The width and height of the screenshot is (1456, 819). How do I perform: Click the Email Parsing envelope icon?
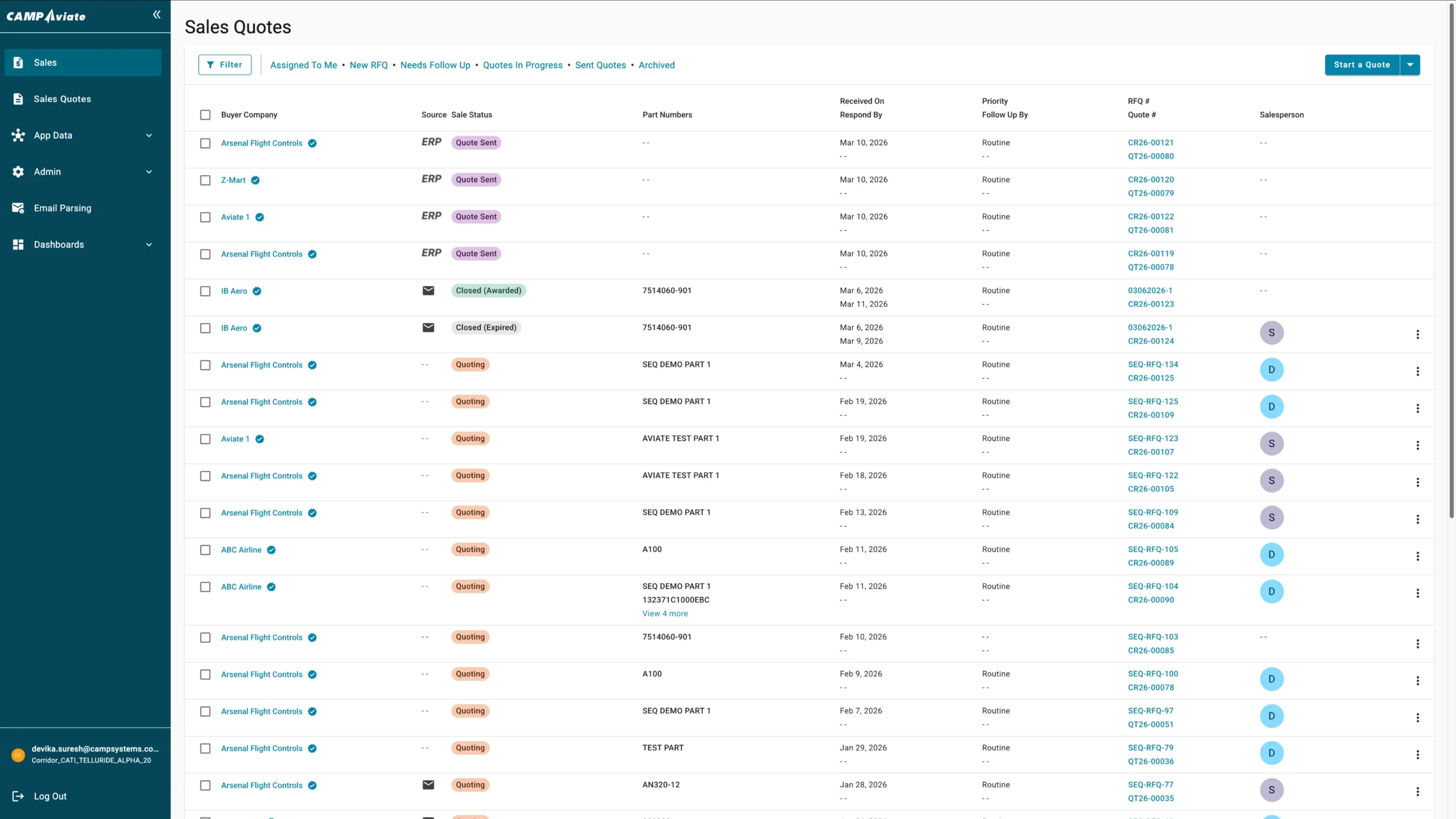tap(18, 208)
